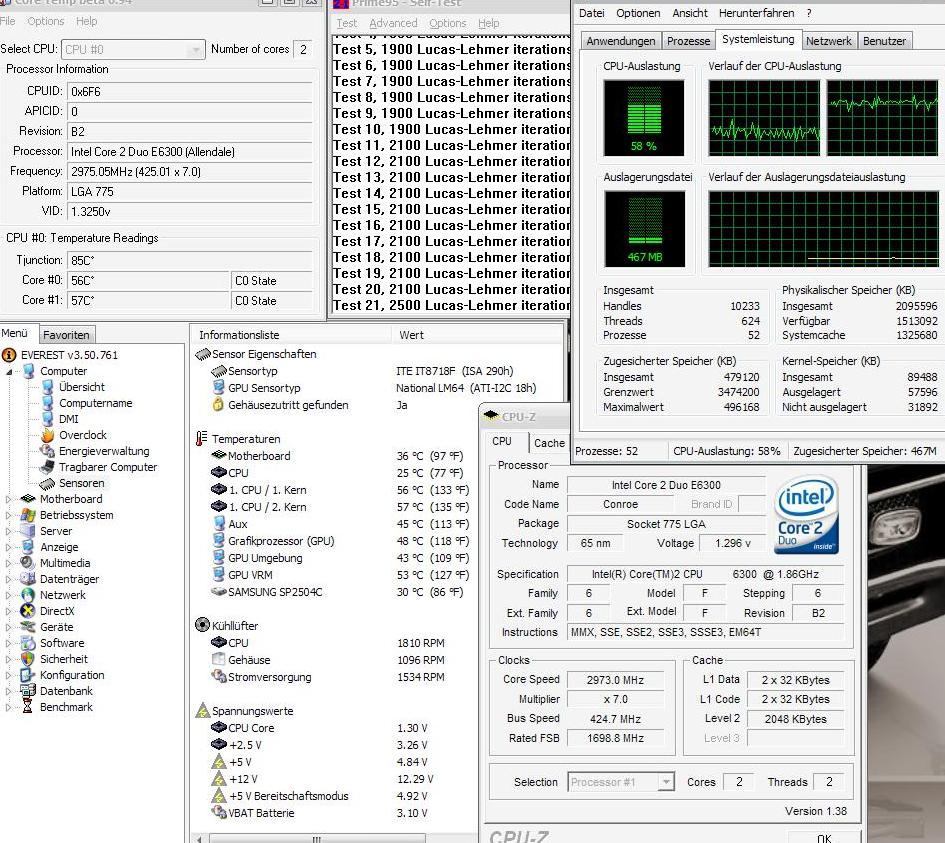Image resolution: width=945 pixels, height=843 pixels.
Task: Select the Stromversorgung fan row
Action: (328, 677)
